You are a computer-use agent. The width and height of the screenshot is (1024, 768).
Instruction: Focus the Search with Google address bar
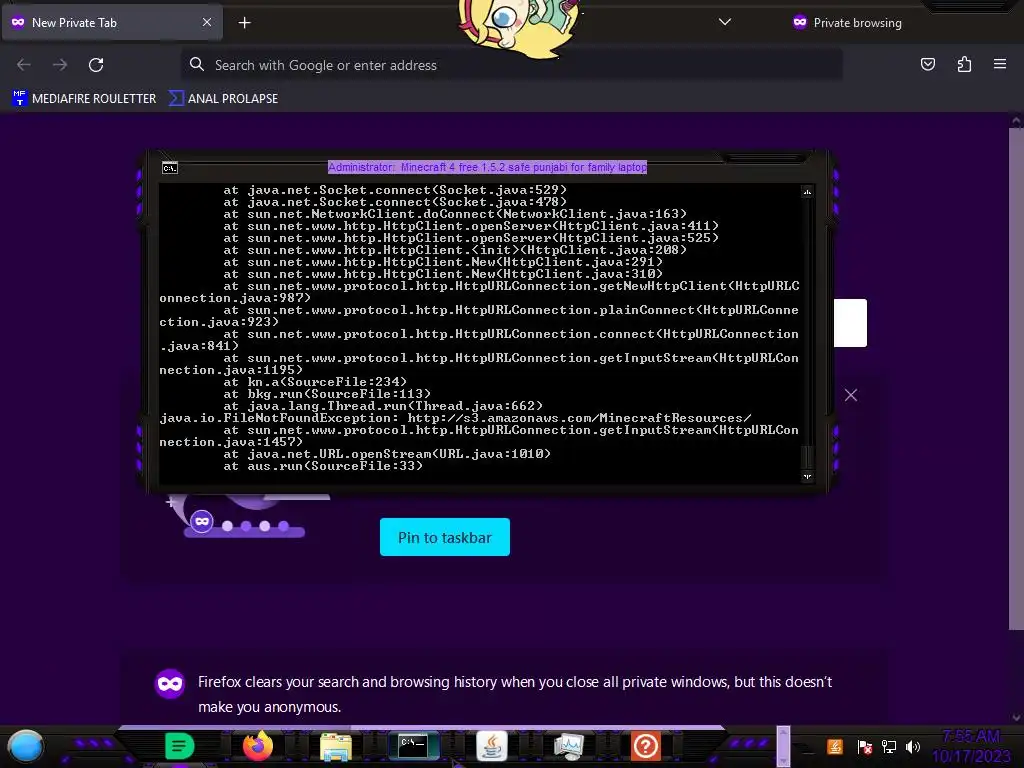[x=511, y=65]
